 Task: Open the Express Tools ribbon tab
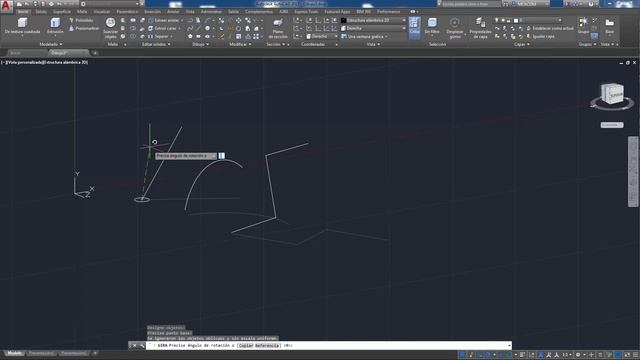tap(306, 12)
